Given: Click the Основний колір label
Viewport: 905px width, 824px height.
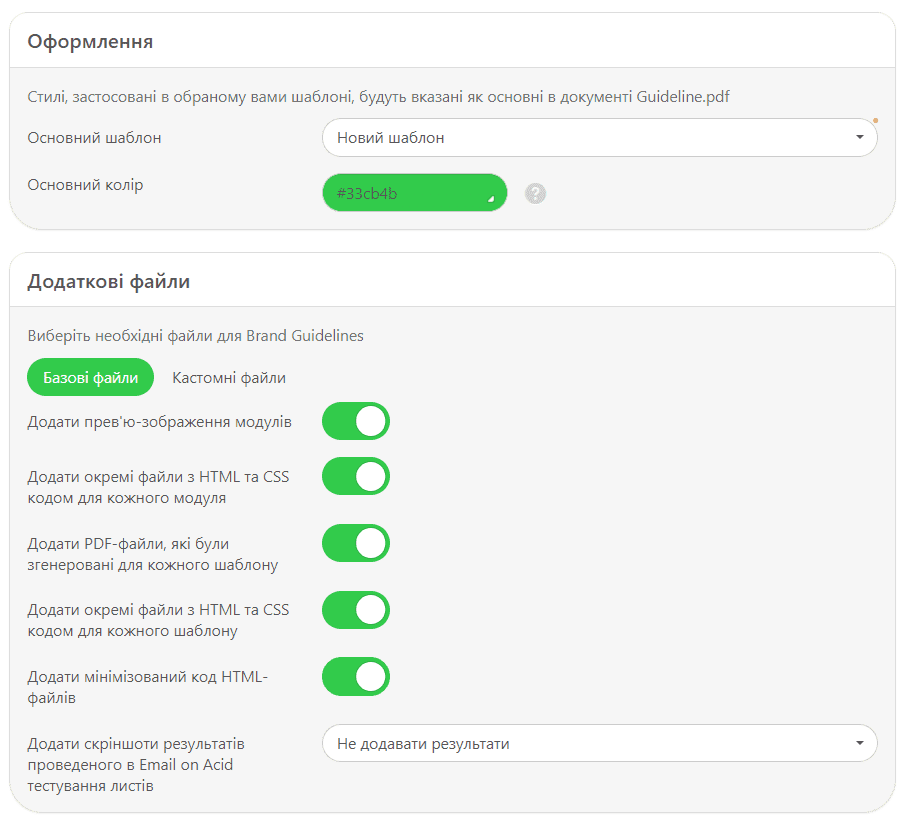Looking at the screenshot, I should [86, 185].
